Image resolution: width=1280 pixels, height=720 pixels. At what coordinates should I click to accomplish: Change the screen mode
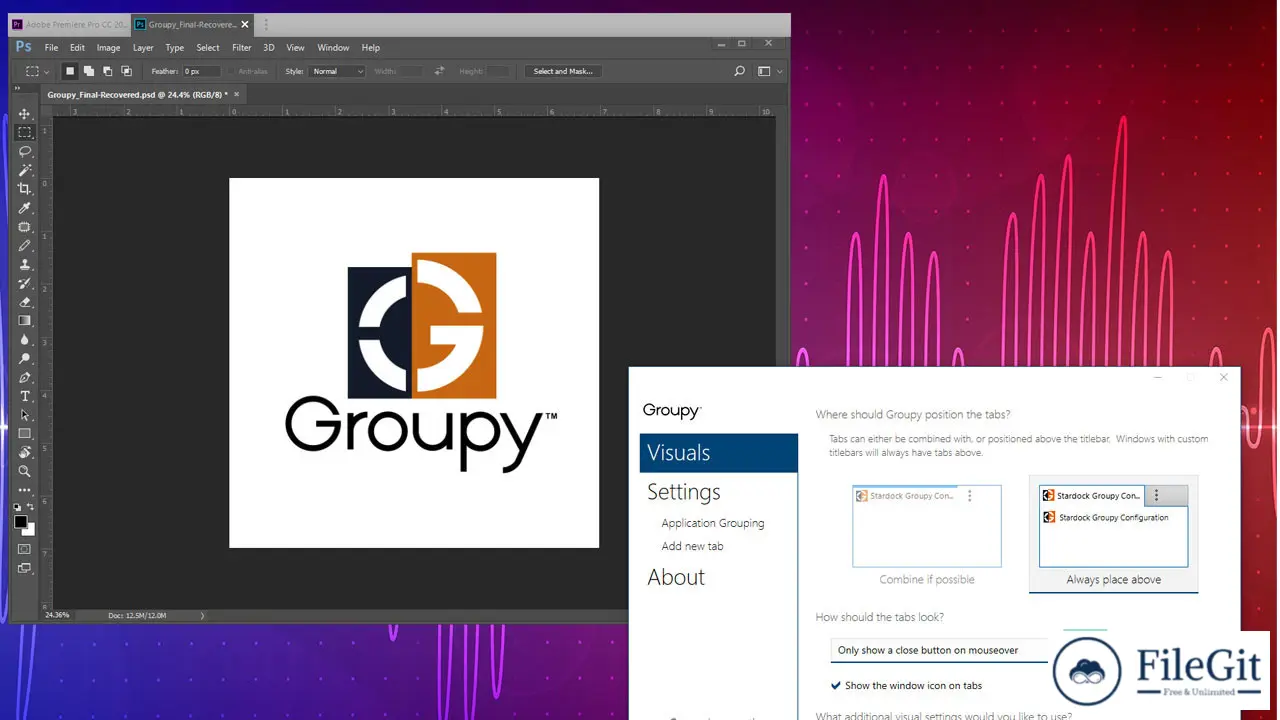click(x=25, y=568)
